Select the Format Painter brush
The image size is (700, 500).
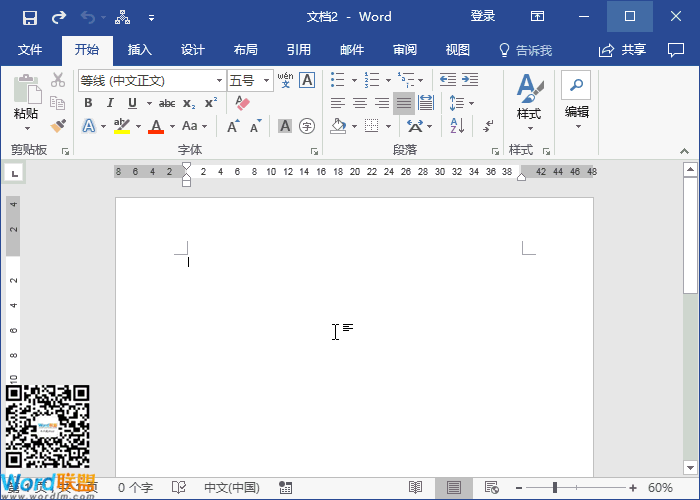pyautogui.click(x=58, y=126)
